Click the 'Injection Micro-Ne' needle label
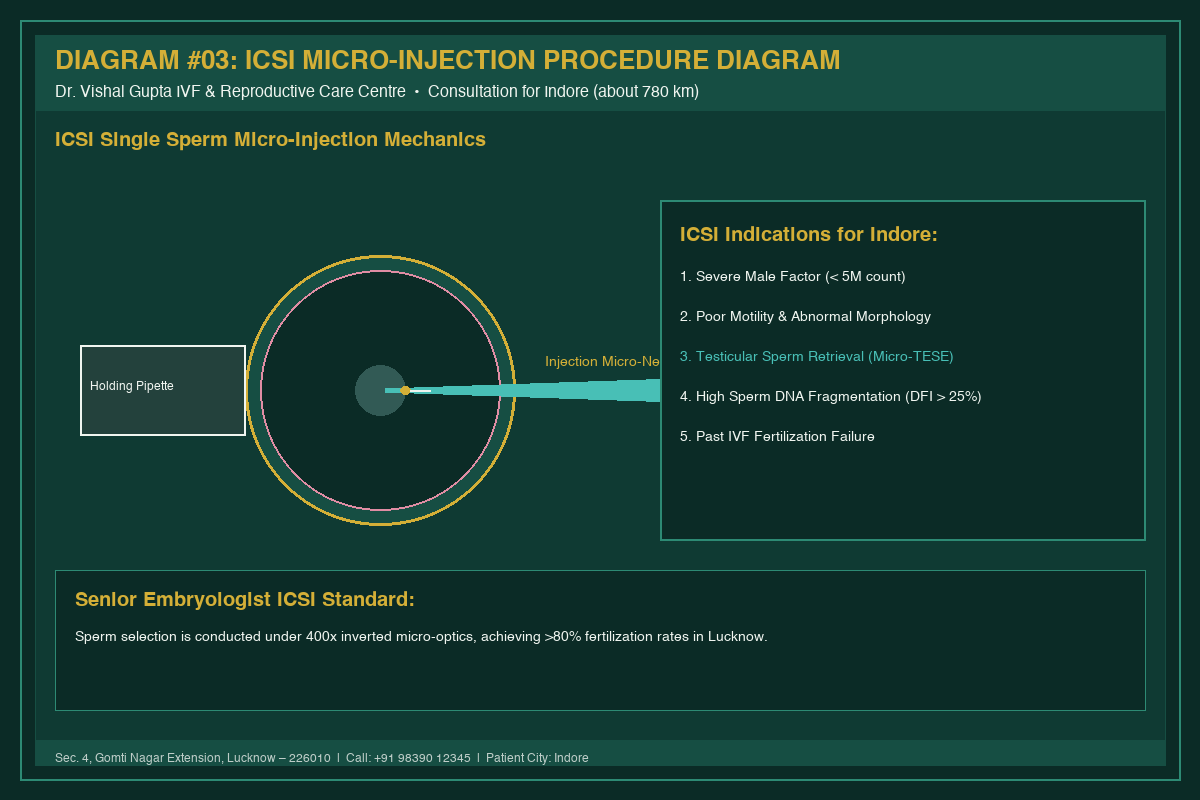This screenshot has width=1200, height=800. pos(602,361)
